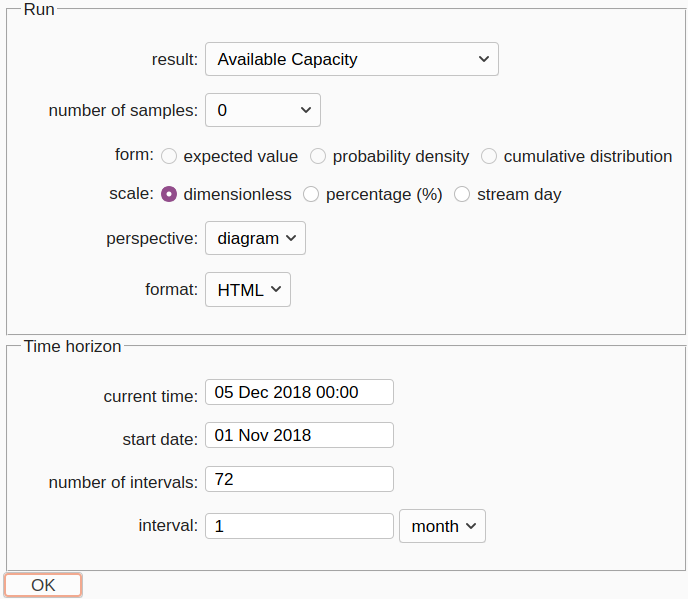Image resolution: width=688 pixels, height=599 pixels.
Task: Click the 'Run' group heading
Action: click(39, 9)
